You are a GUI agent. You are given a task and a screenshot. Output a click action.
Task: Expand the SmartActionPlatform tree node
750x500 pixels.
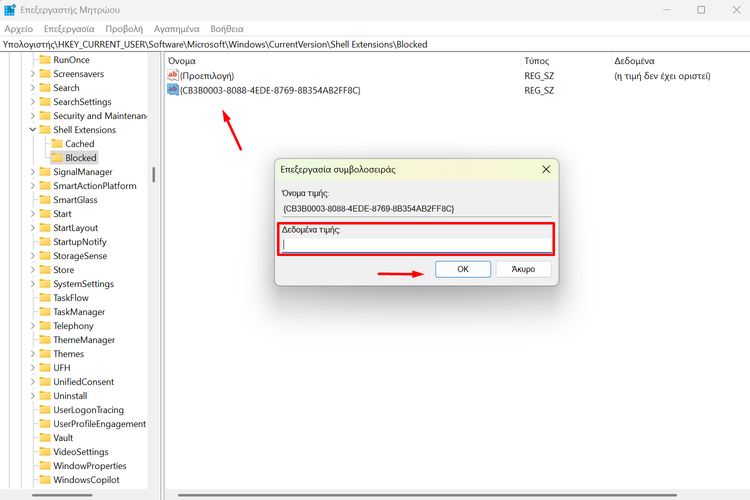pos(33,186)
